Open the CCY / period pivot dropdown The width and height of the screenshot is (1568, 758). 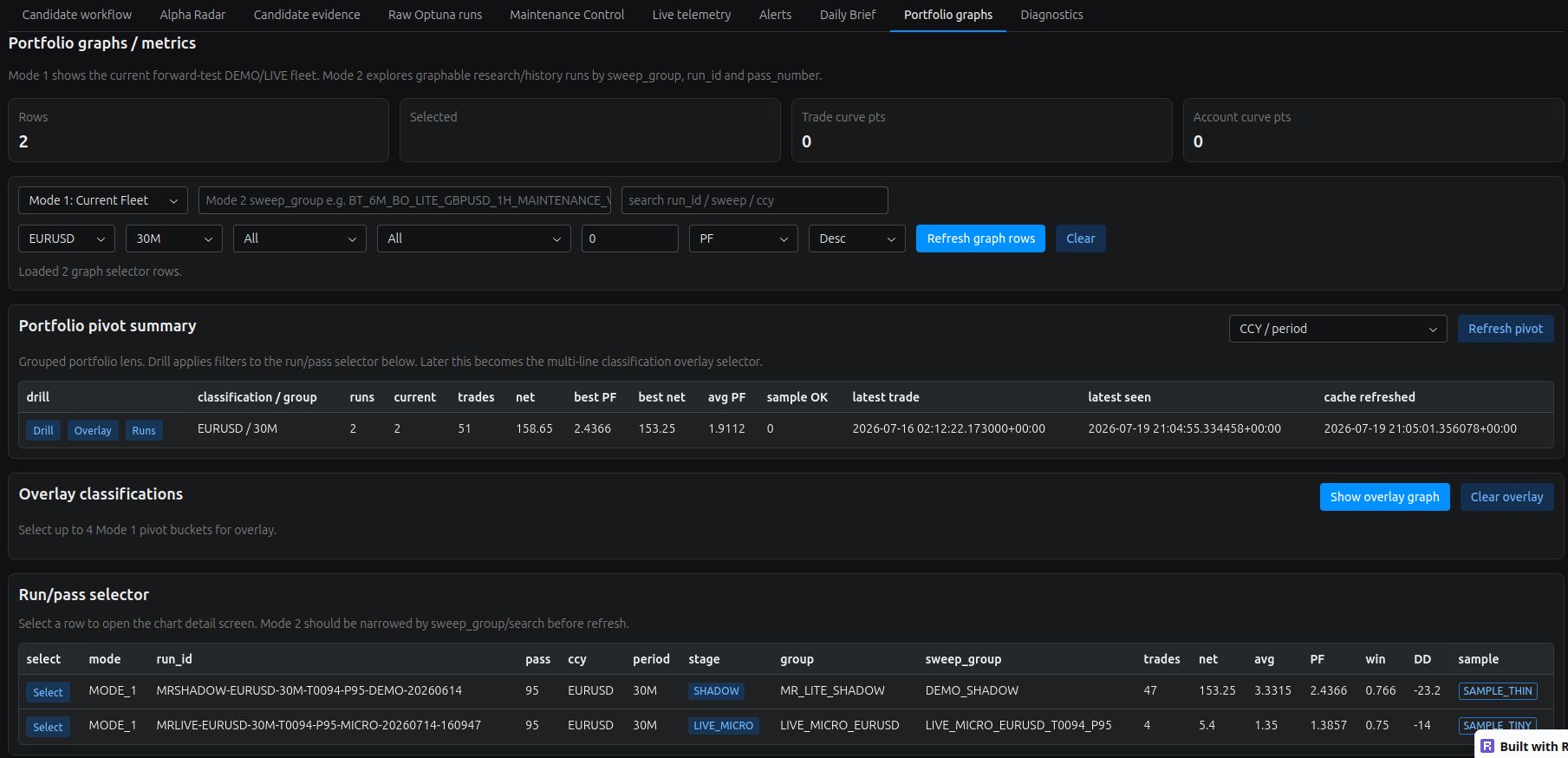point(1337,329)
